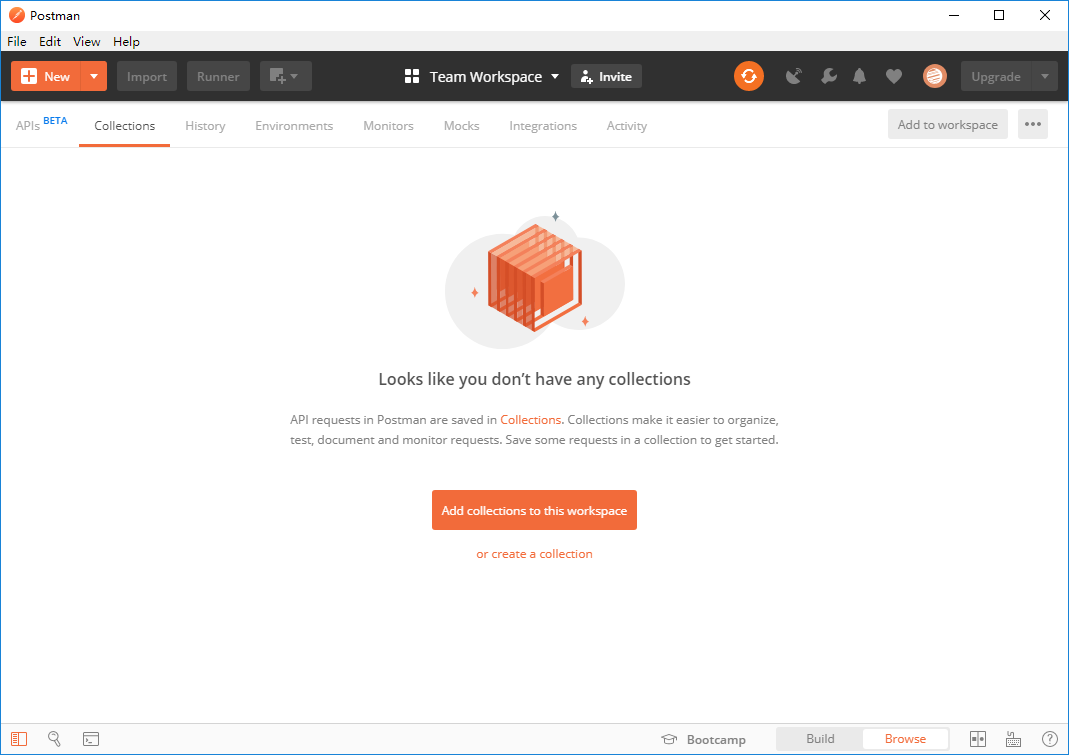Select the Collections tab
The height and width of the screenshot is (755, 1069).
[x=125, y=125]
